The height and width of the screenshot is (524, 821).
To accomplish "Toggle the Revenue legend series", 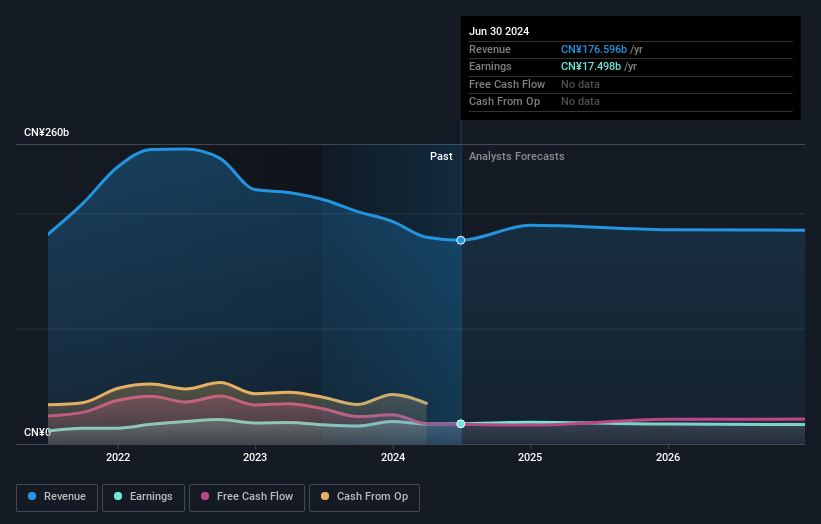I will [x=57, y=497].
